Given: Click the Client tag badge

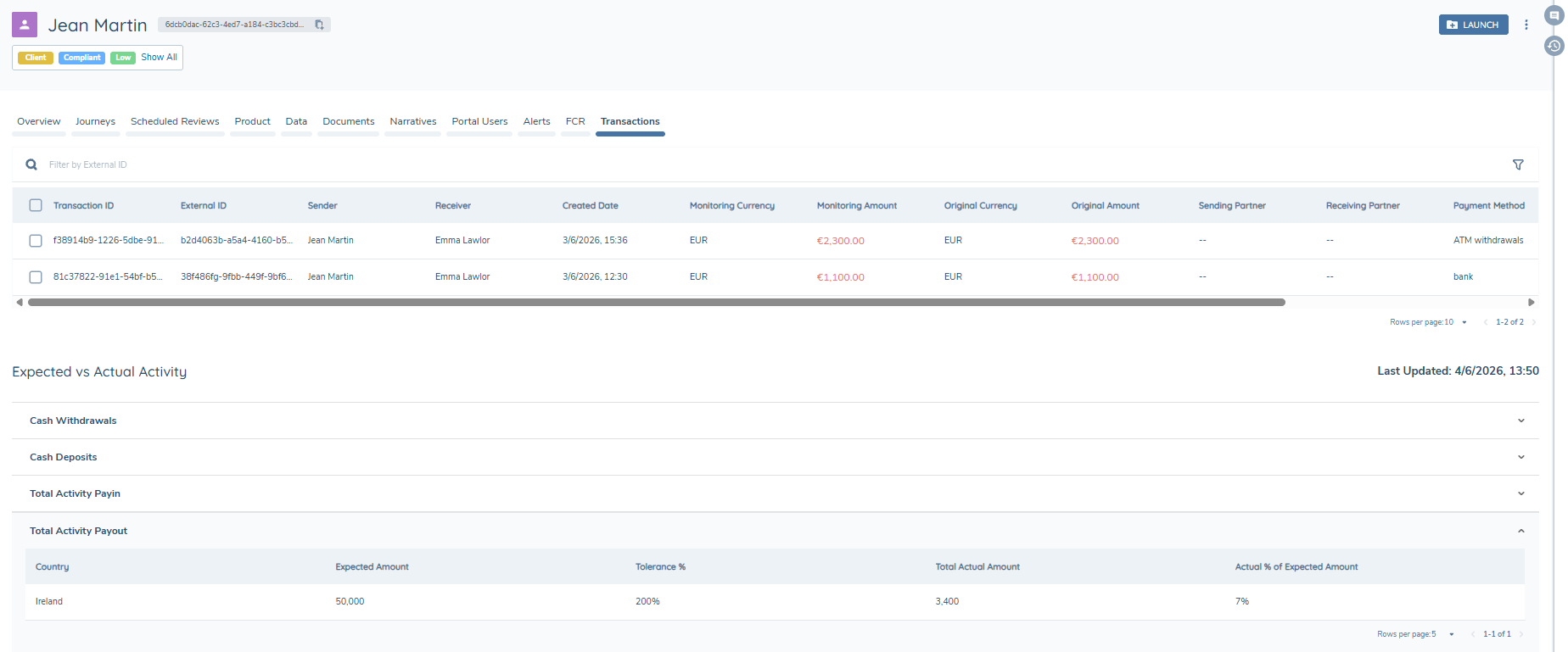Looking at the screenshot, I should click(x=36, y=58).
